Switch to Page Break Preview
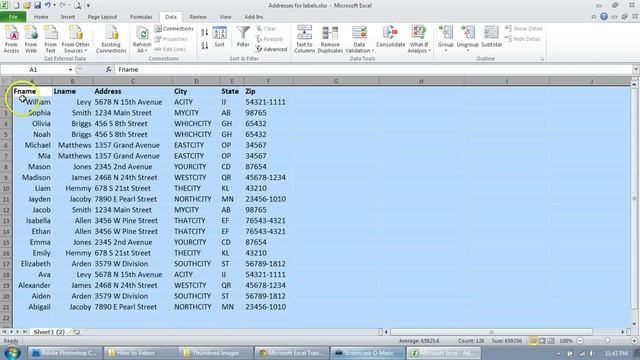Image resolution: width=640 pixels, height=360 pixels. (x=551, y=341)
